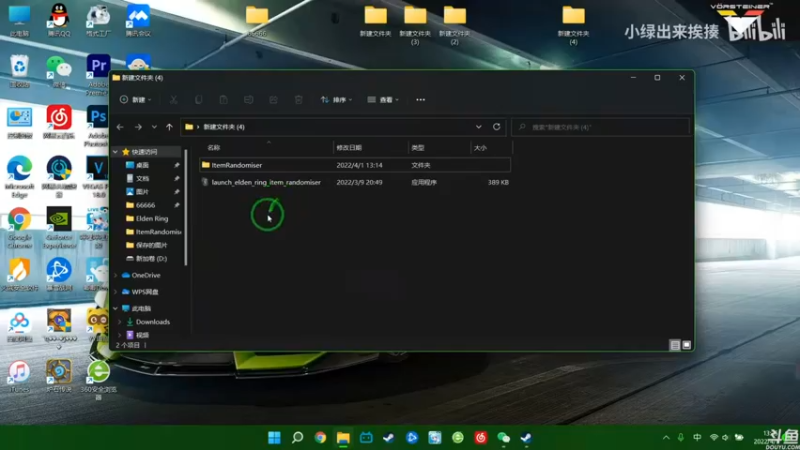
Task: Refresh the current folder view
Action: [x=496, y=127]
